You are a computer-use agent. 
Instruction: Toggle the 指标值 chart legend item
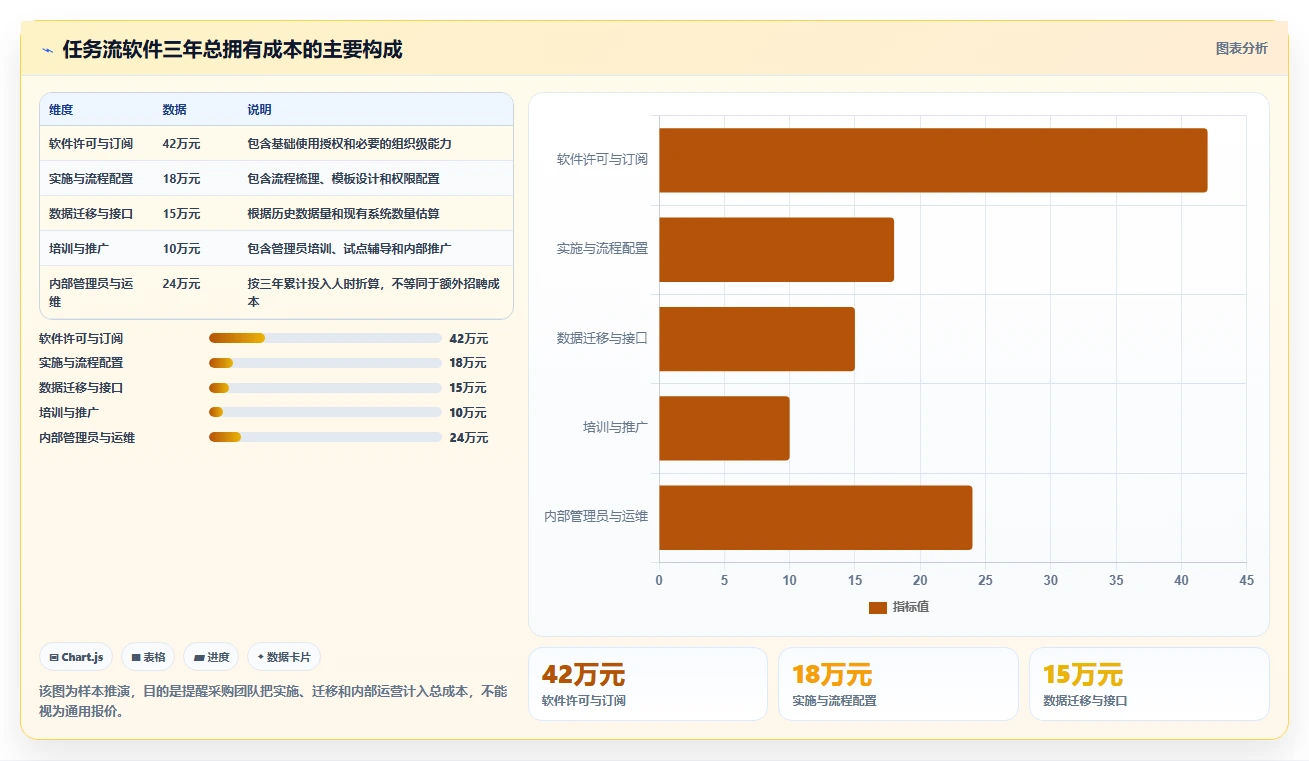click(x=899, y=607)
